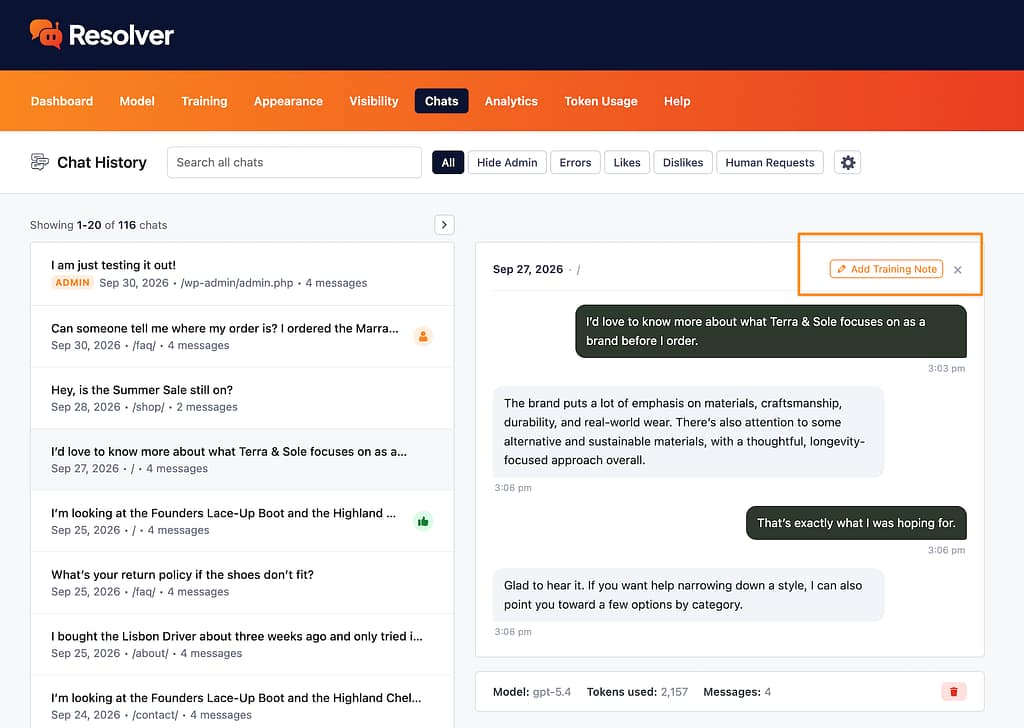Delete this chat with the trash icon
Screen dimensions: 1024x728
pos(953,691)
